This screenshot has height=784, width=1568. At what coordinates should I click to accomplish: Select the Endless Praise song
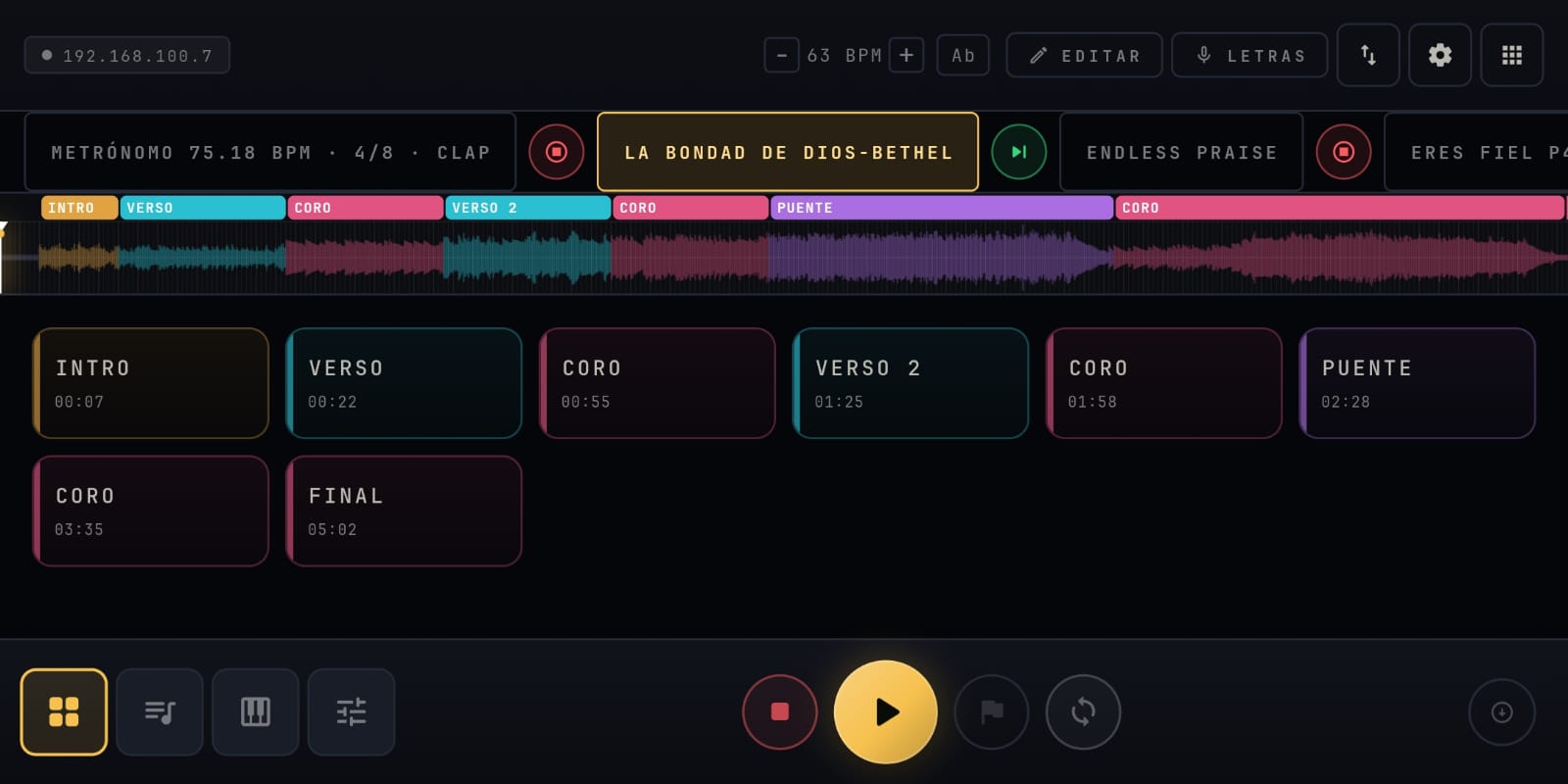1182,152
